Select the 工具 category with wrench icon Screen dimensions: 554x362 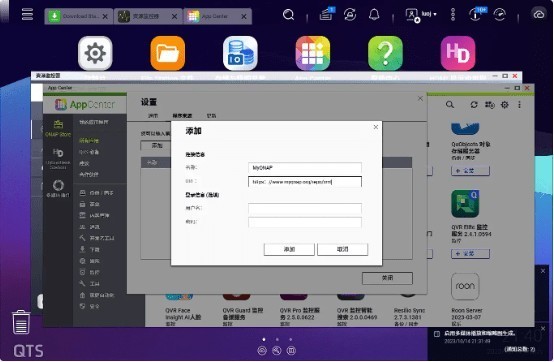coord(90,284)
